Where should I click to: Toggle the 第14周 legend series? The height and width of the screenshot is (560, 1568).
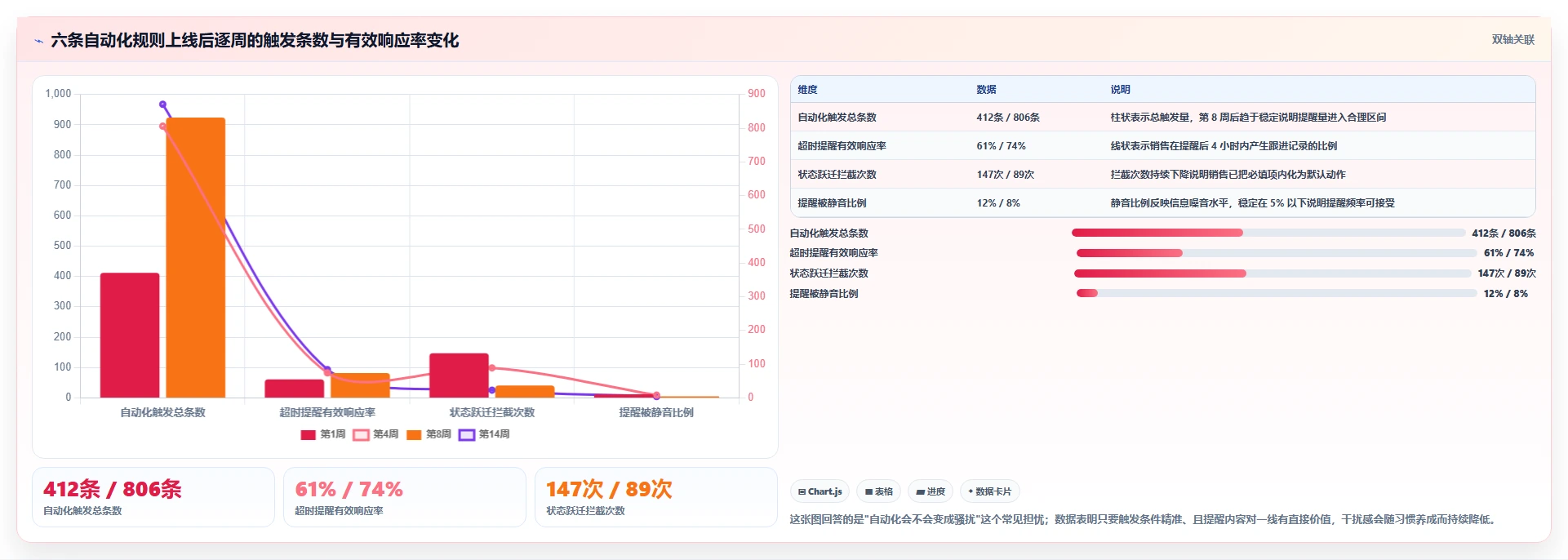point(484,434)
